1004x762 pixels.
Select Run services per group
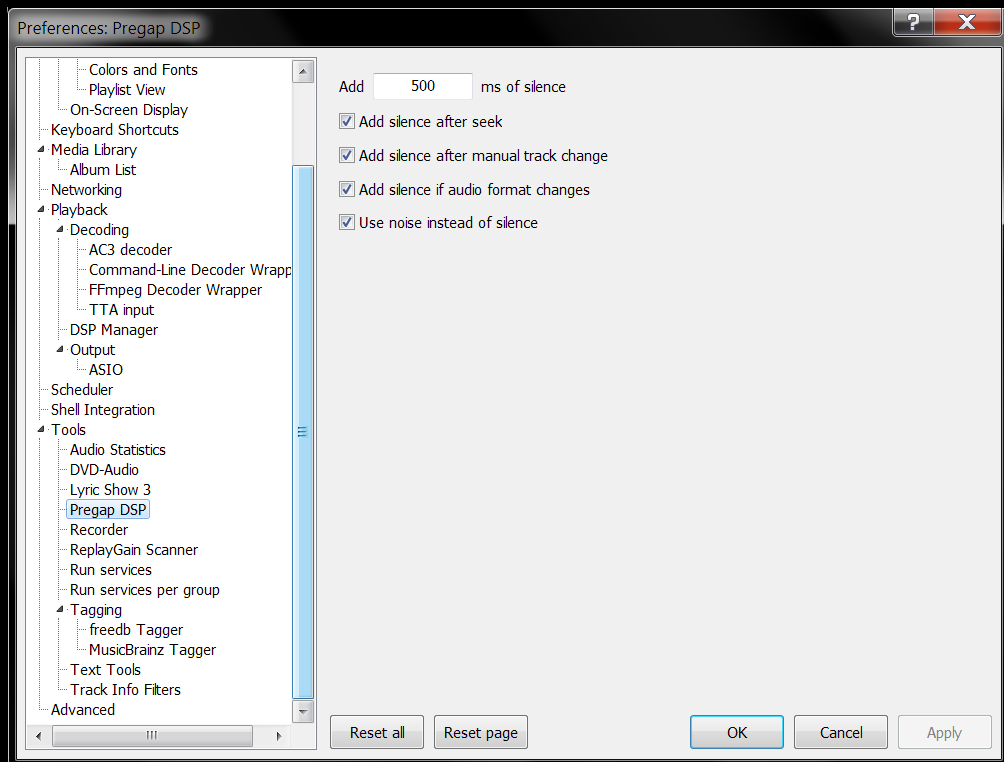[x=145, y=590]
